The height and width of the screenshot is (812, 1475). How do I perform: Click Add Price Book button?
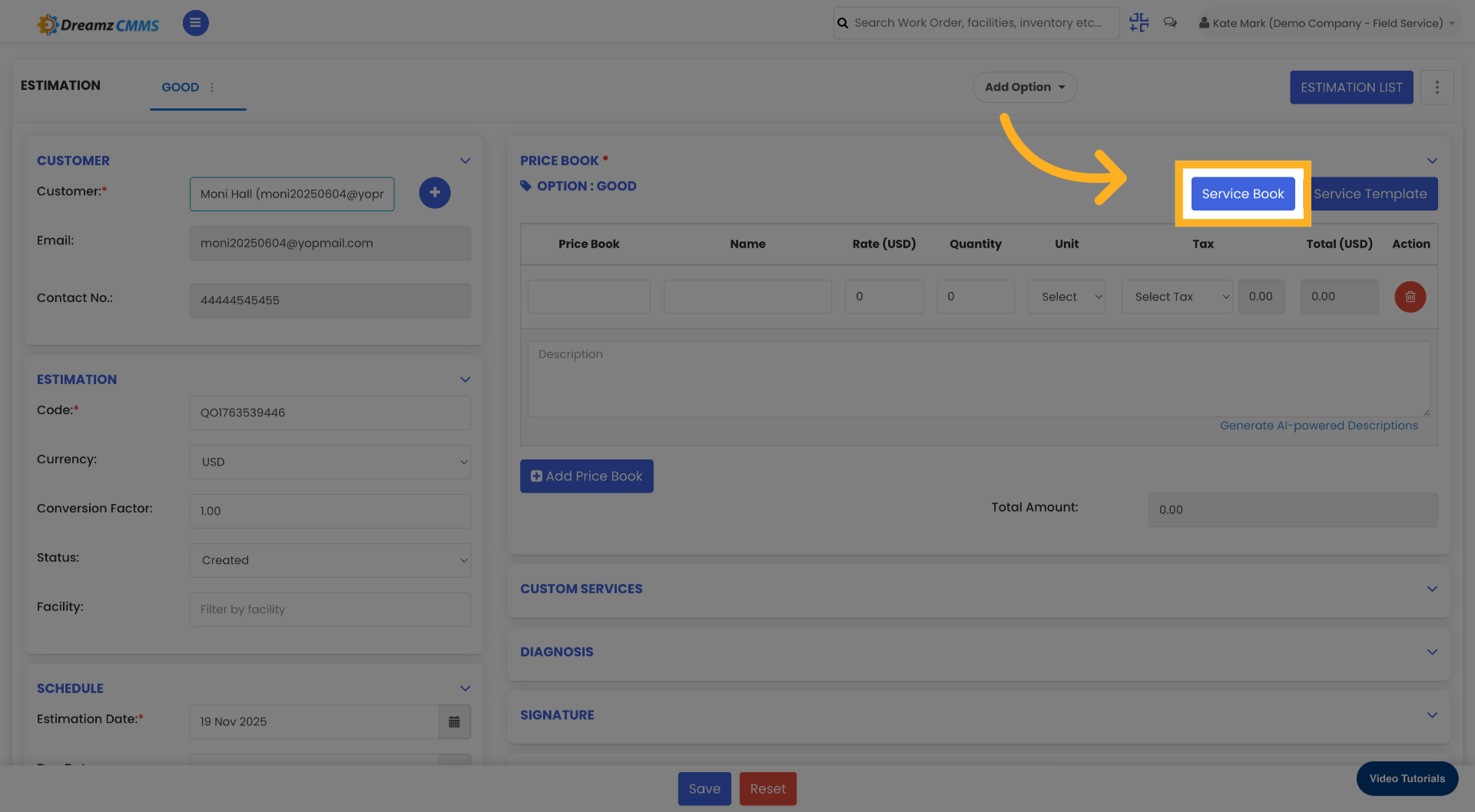click(x=587, y=476)
